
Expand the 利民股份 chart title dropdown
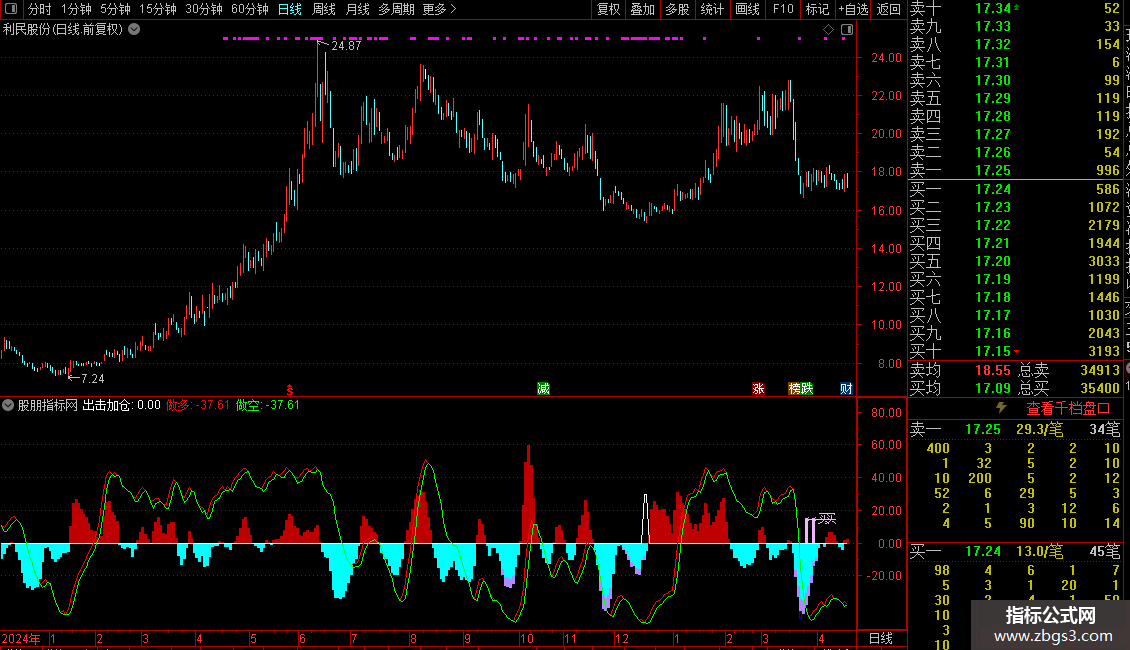tap(134, 30)
